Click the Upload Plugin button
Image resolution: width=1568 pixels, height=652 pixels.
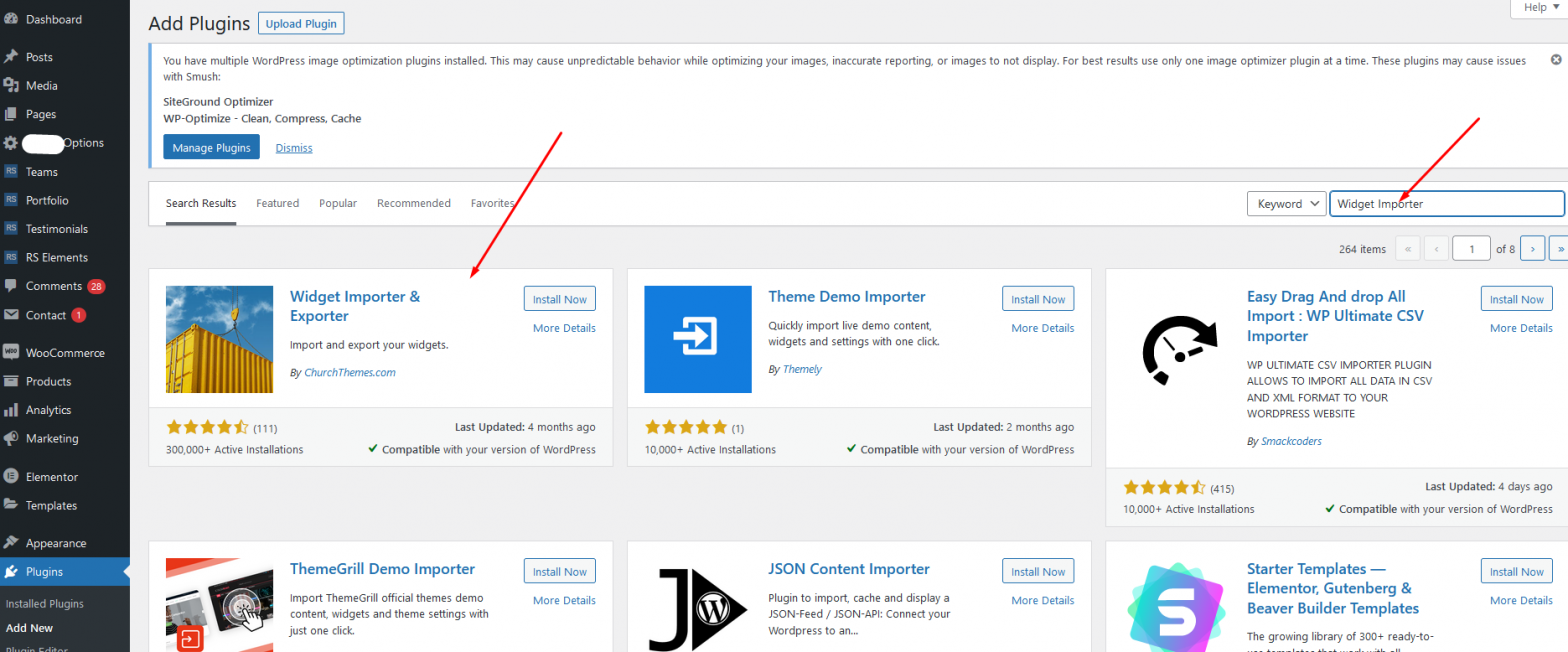[x=301, y=22]
